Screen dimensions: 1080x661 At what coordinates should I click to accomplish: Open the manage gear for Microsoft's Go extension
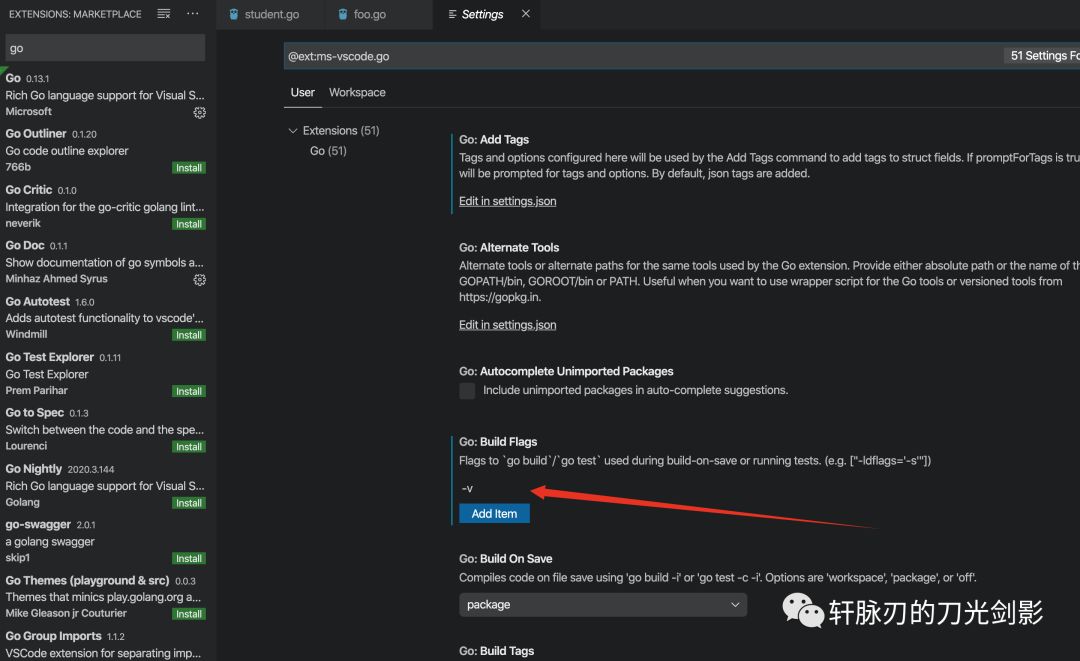[x=200, y=112]
